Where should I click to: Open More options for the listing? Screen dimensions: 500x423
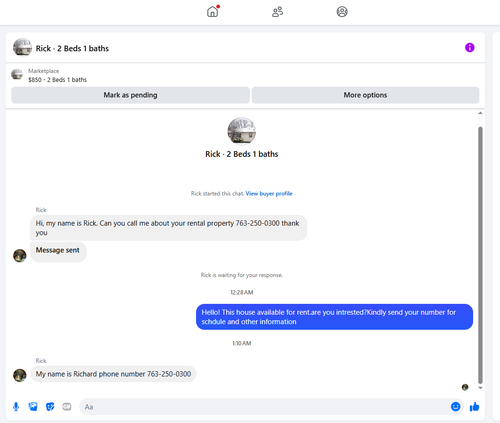(x=365, y=95)
